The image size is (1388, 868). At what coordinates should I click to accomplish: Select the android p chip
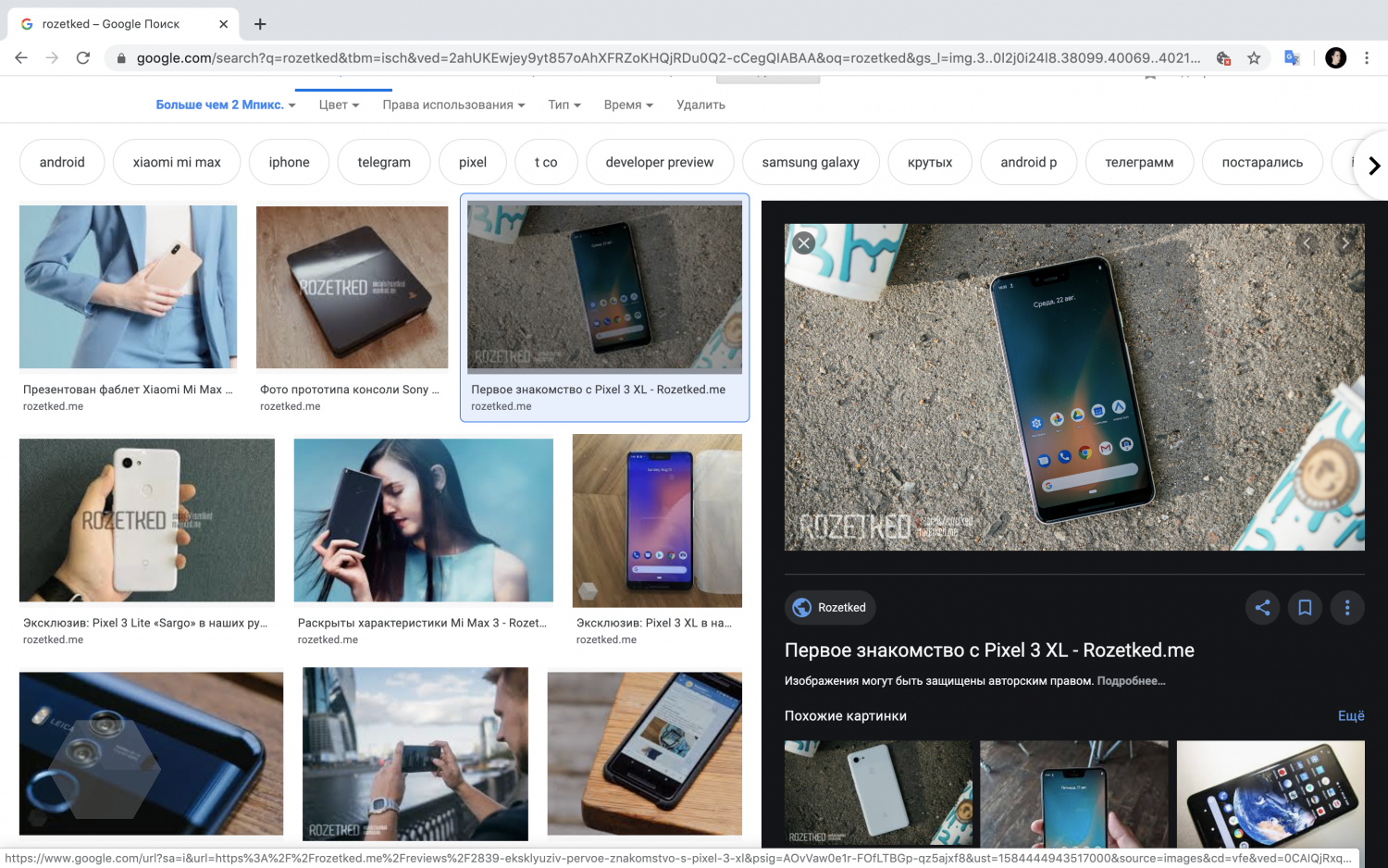click(x=1028, y=162)
